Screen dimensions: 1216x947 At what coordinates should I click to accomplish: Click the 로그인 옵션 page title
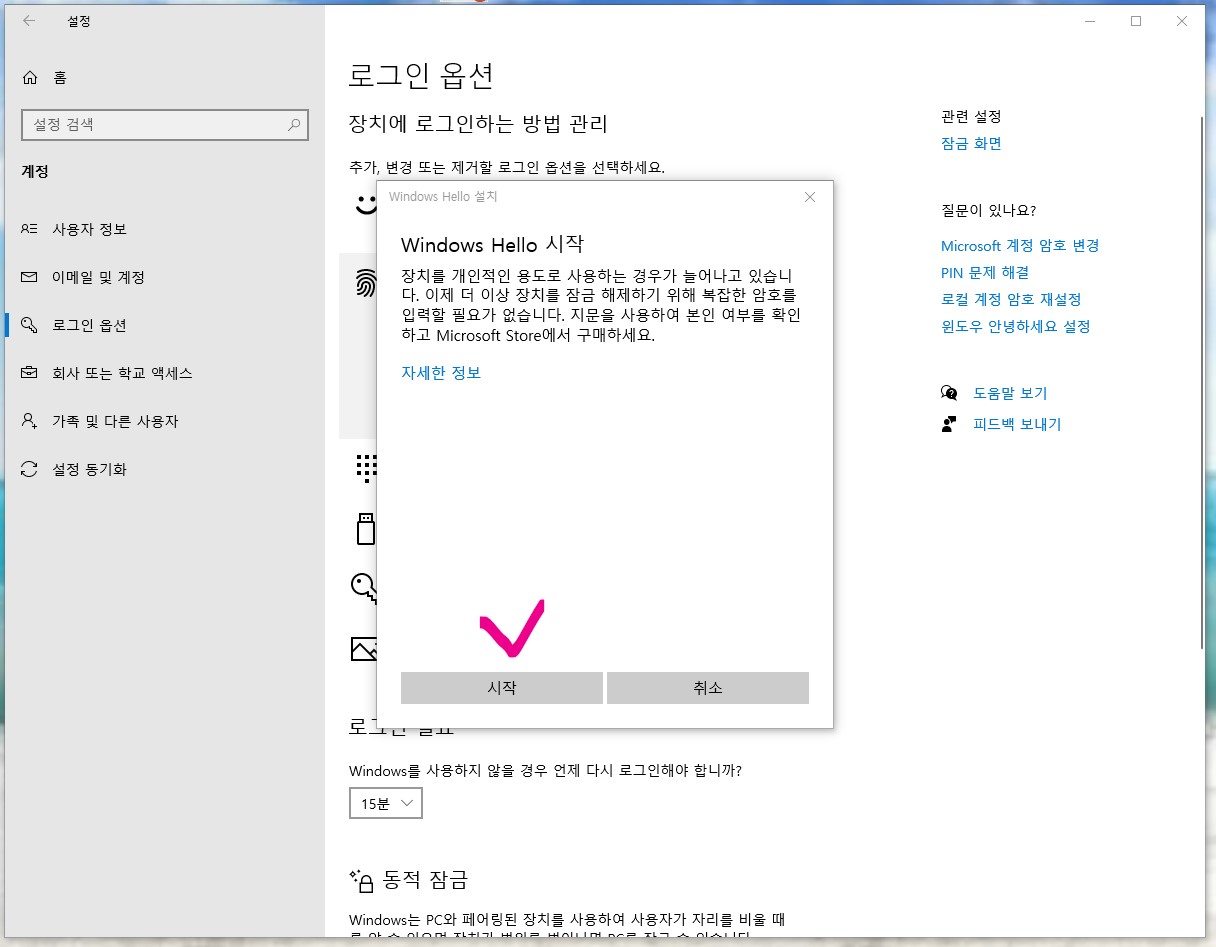click(x=421, y=75)
